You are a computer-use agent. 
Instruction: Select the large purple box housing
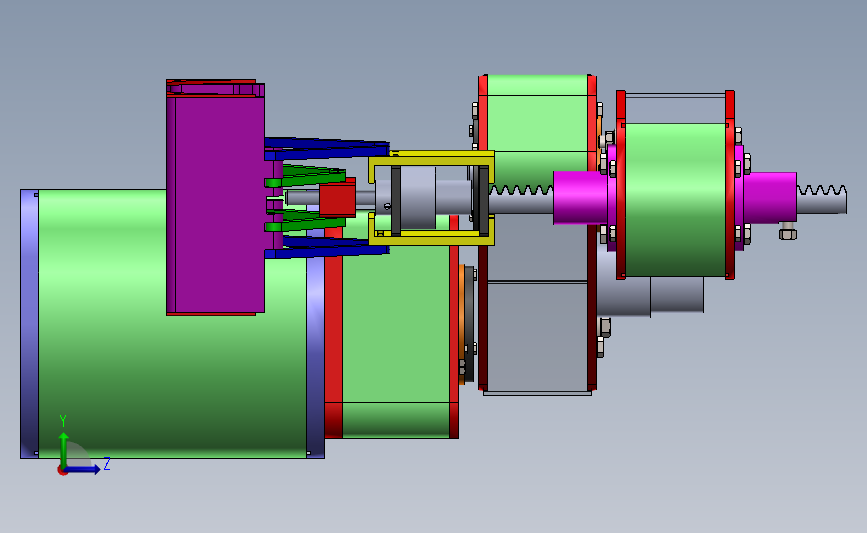(216, 202)
